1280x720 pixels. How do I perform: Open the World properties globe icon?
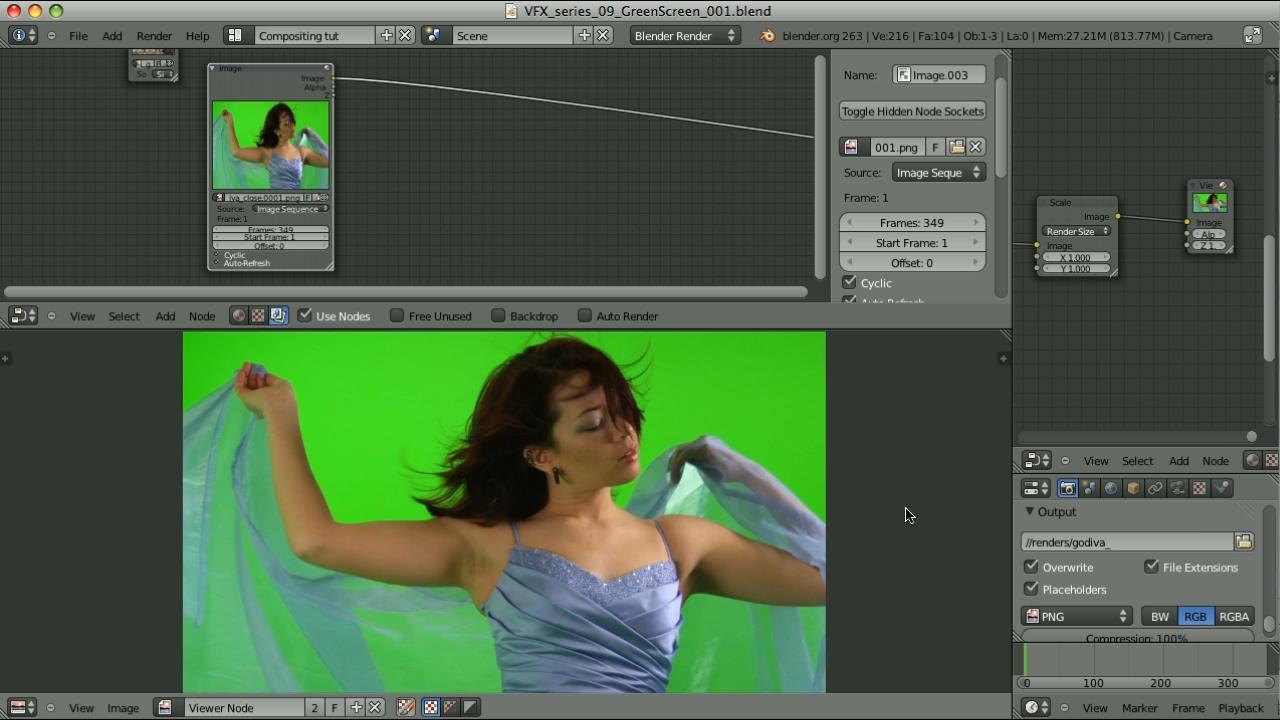(1111, 488)
